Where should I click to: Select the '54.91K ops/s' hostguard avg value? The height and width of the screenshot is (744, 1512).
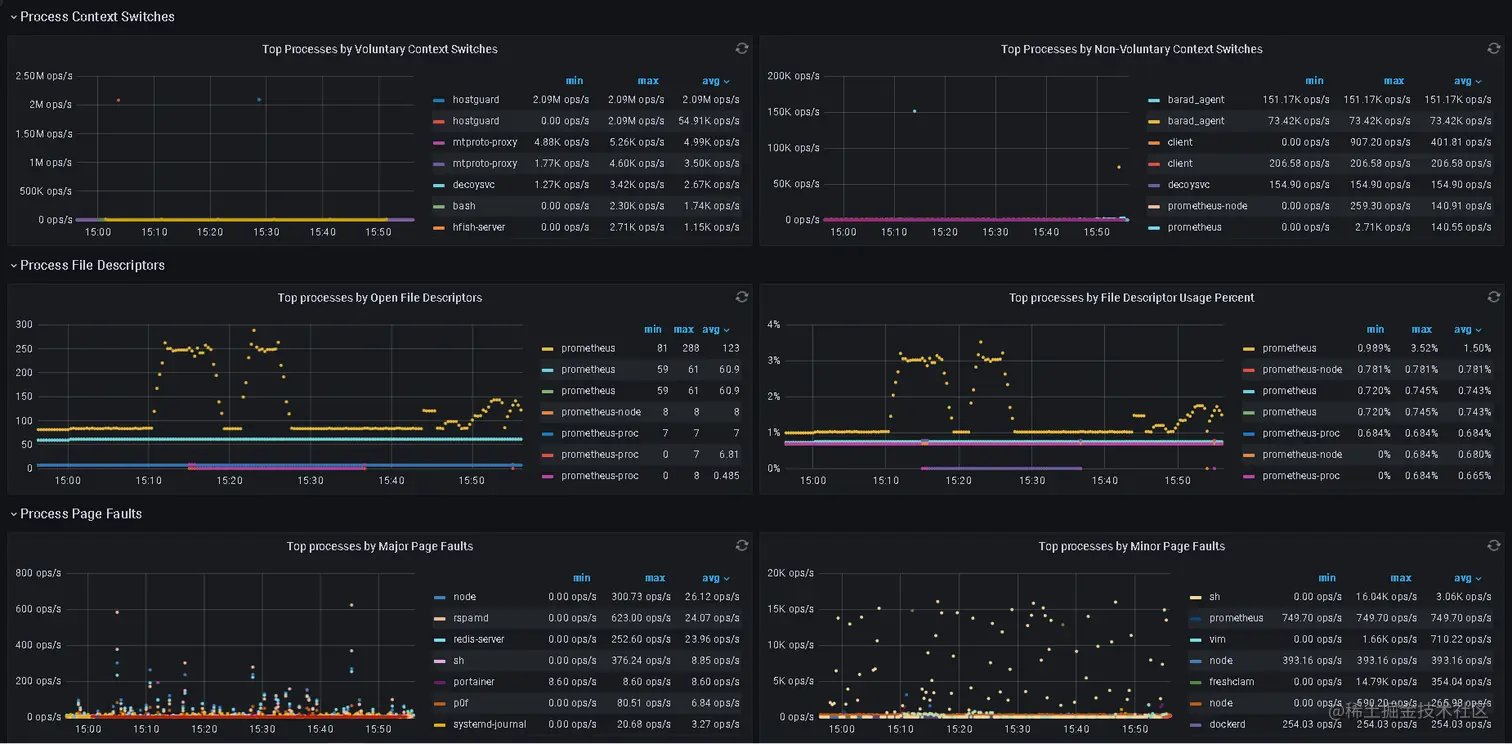(x=709, y=121)
